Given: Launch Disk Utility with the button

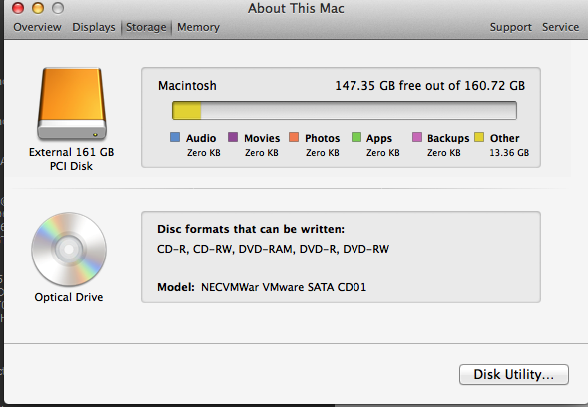Looking at the screenshot, I should coord(514,374).
